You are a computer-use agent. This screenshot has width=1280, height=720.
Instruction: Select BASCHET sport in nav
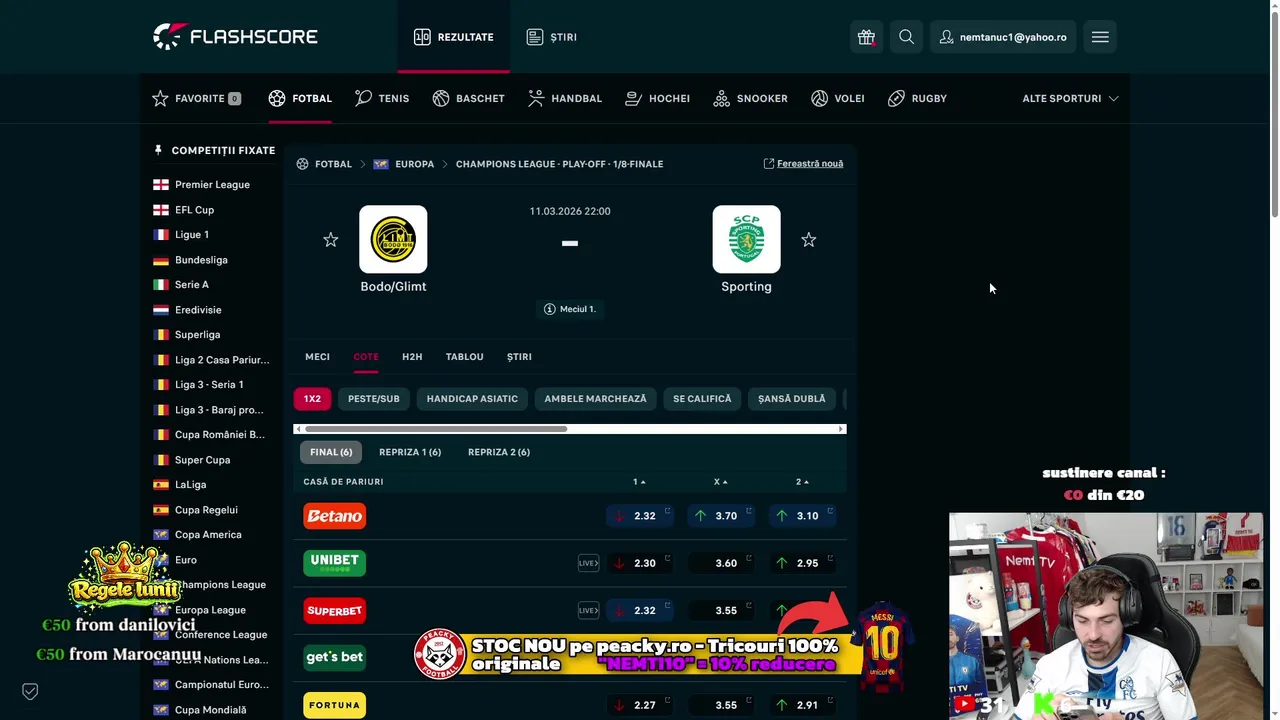click(468, 98)
